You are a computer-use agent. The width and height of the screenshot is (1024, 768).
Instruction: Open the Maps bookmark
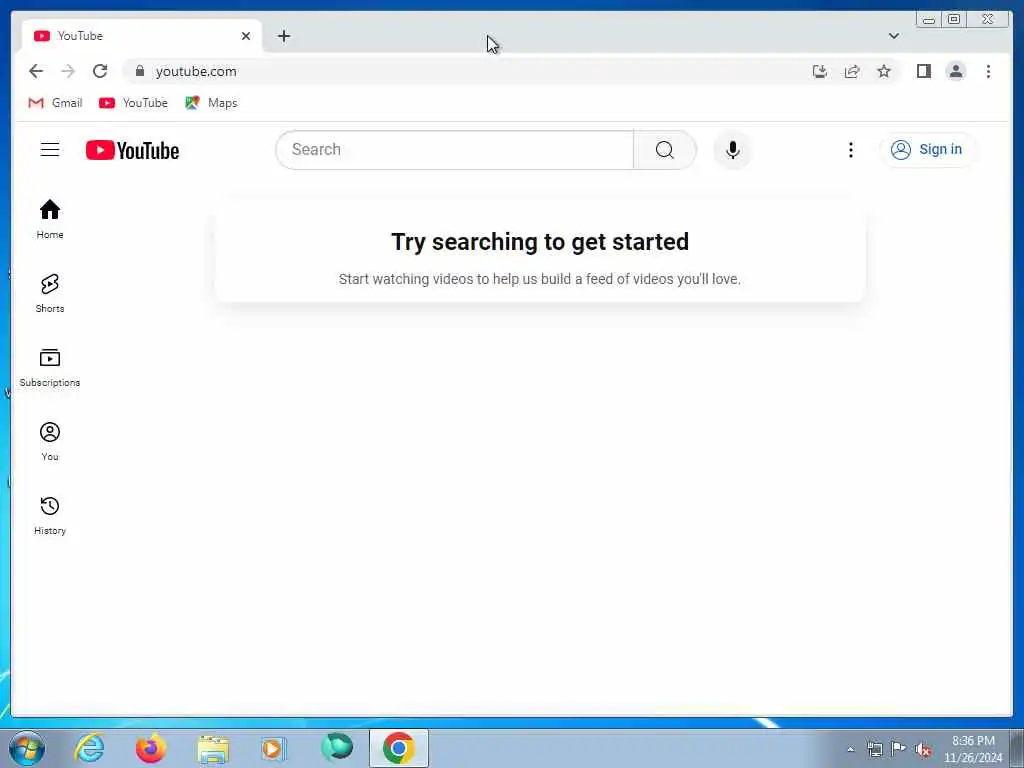211,103
